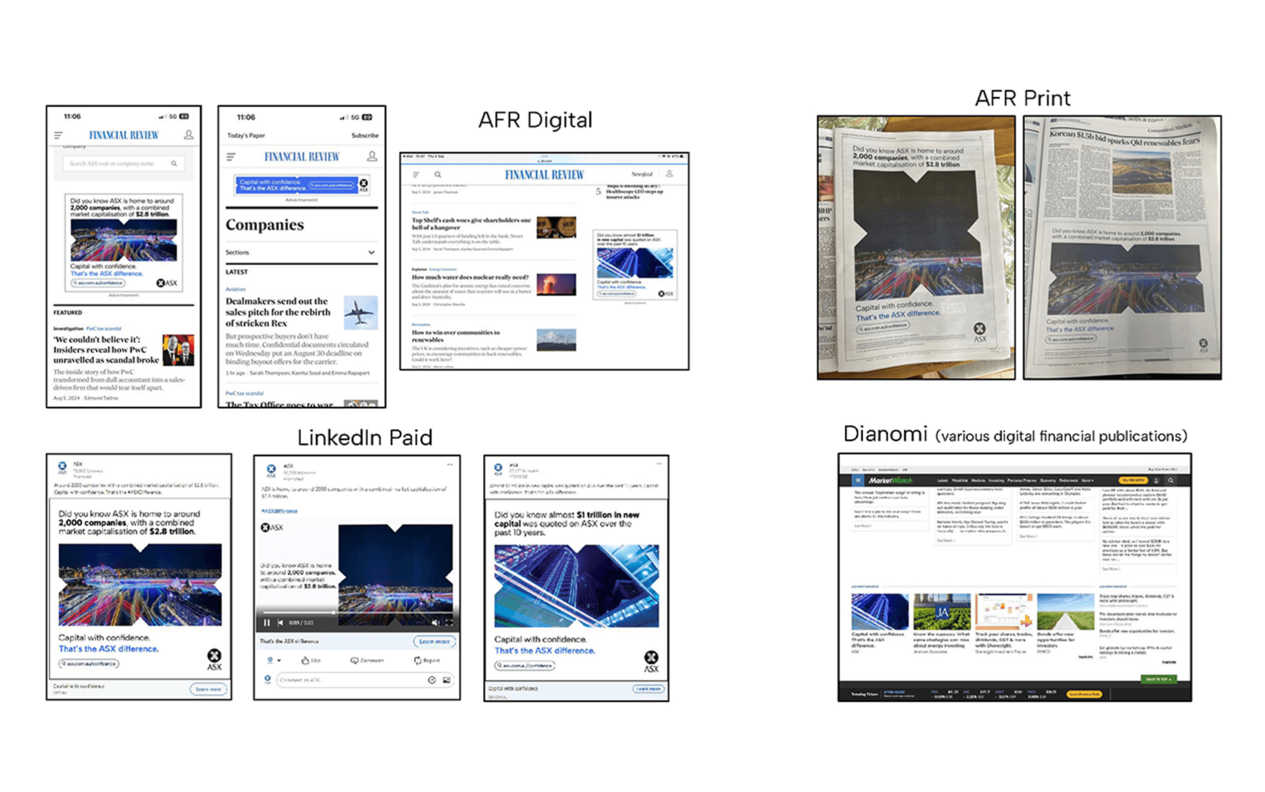Click Newsfeed in AFR tablet header
Image resolution: width=1265 pixels, height=792 pixels.
640,174
